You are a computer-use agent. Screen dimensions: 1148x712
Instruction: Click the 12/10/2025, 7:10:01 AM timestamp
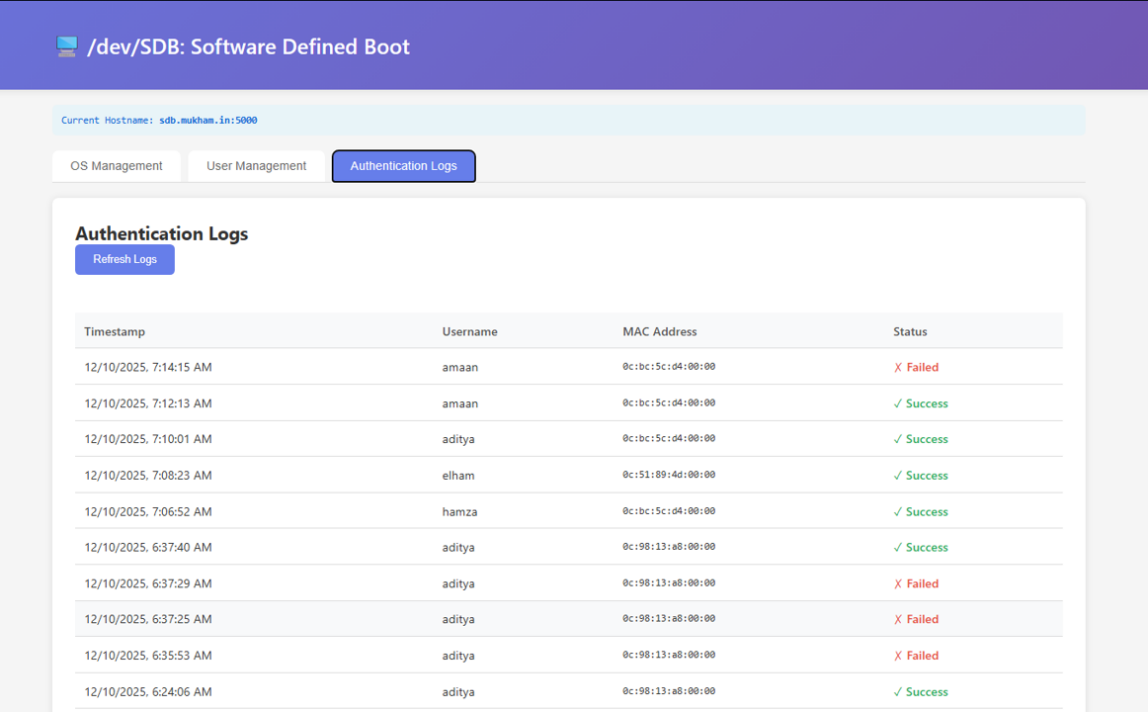click(x=148, y=439)
